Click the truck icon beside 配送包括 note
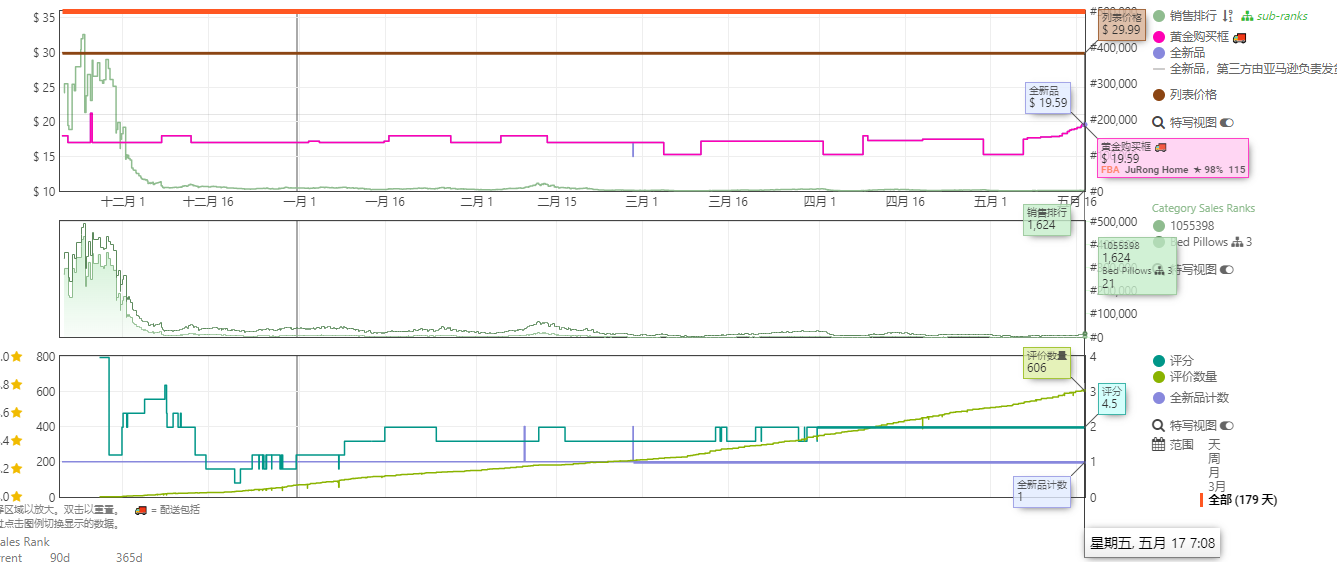Image resolution: width=1337 pixels, height=562 pixels. pos(141,509)
